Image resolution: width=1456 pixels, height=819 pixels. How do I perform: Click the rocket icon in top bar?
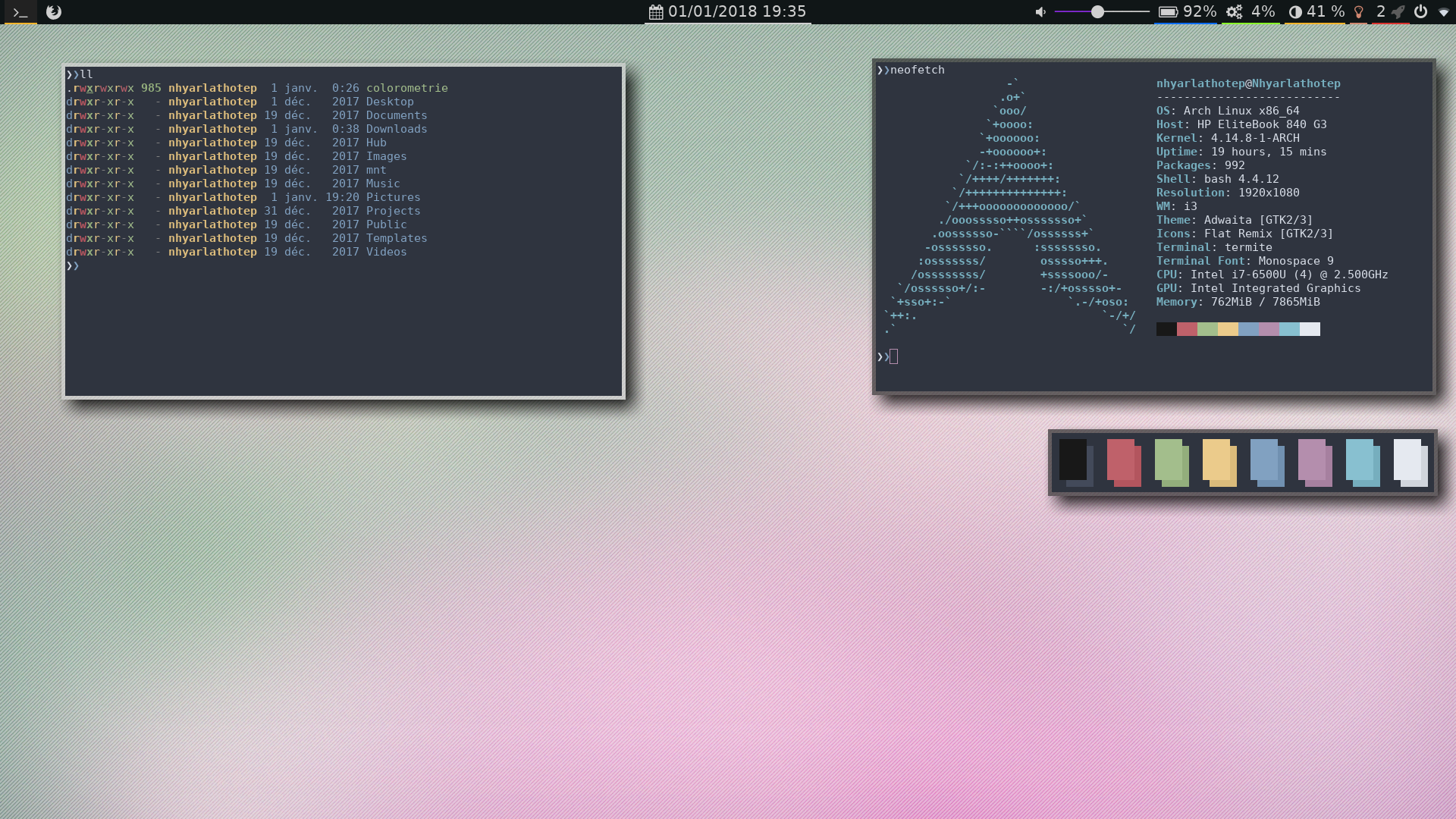pyautogui.click(x=1398, y=12)
